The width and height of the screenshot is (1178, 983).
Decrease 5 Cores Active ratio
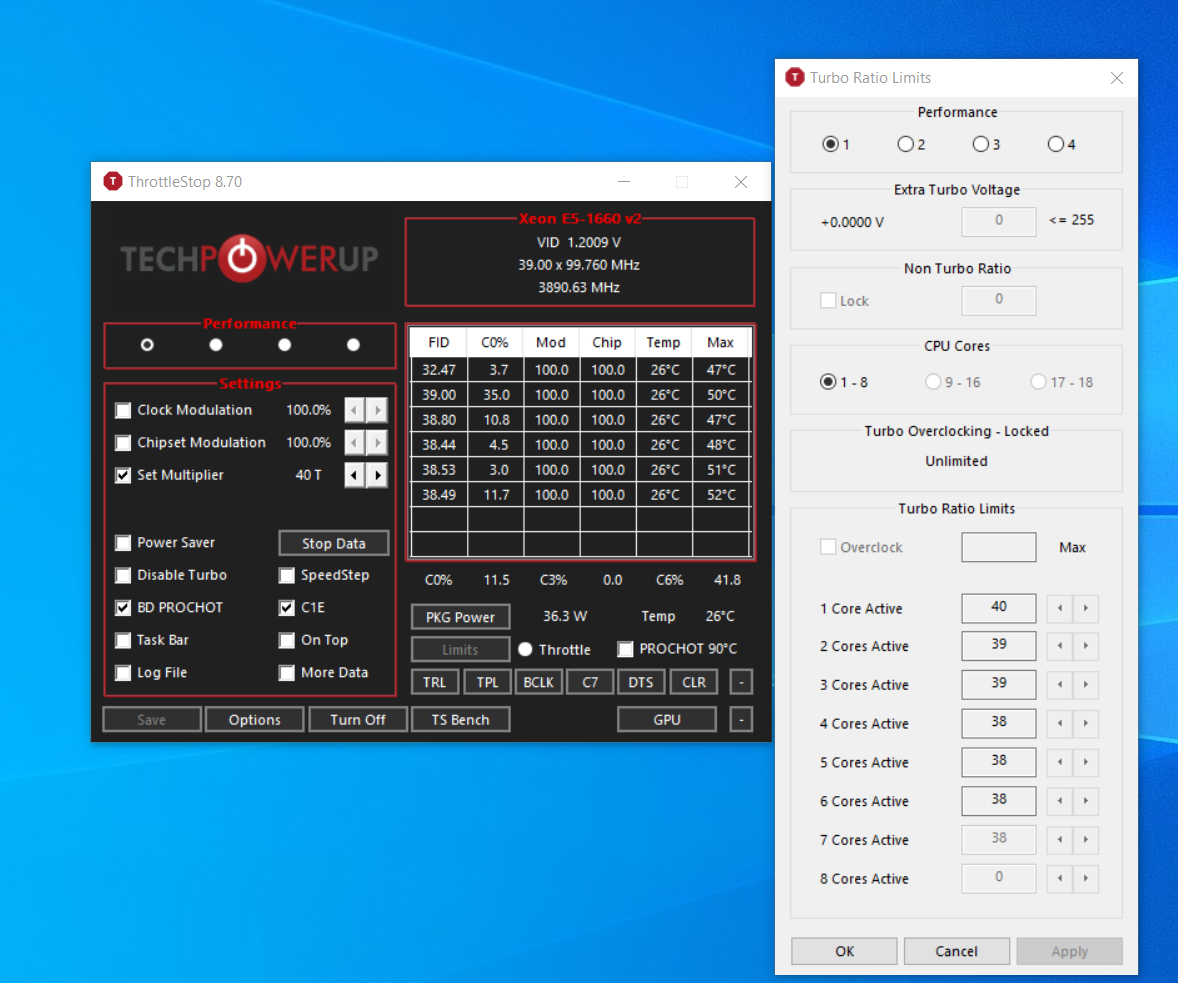pos(1060,762)
